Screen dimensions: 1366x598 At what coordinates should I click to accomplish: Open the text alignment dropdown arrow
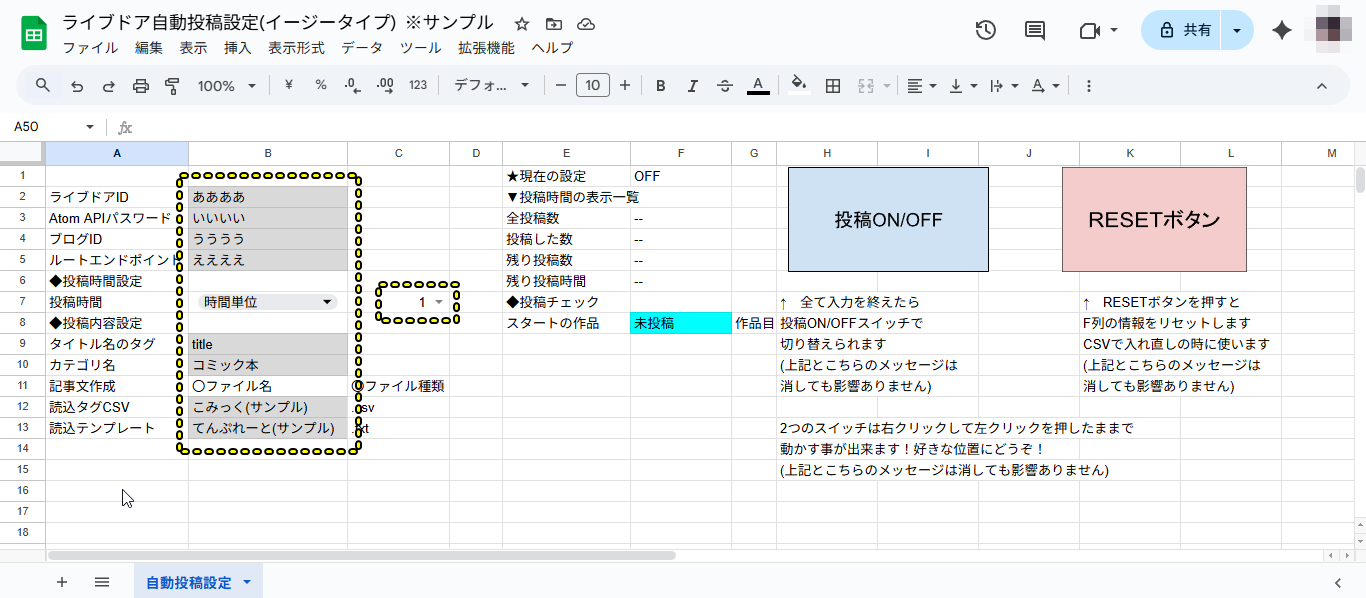click(x=931, y=86)
